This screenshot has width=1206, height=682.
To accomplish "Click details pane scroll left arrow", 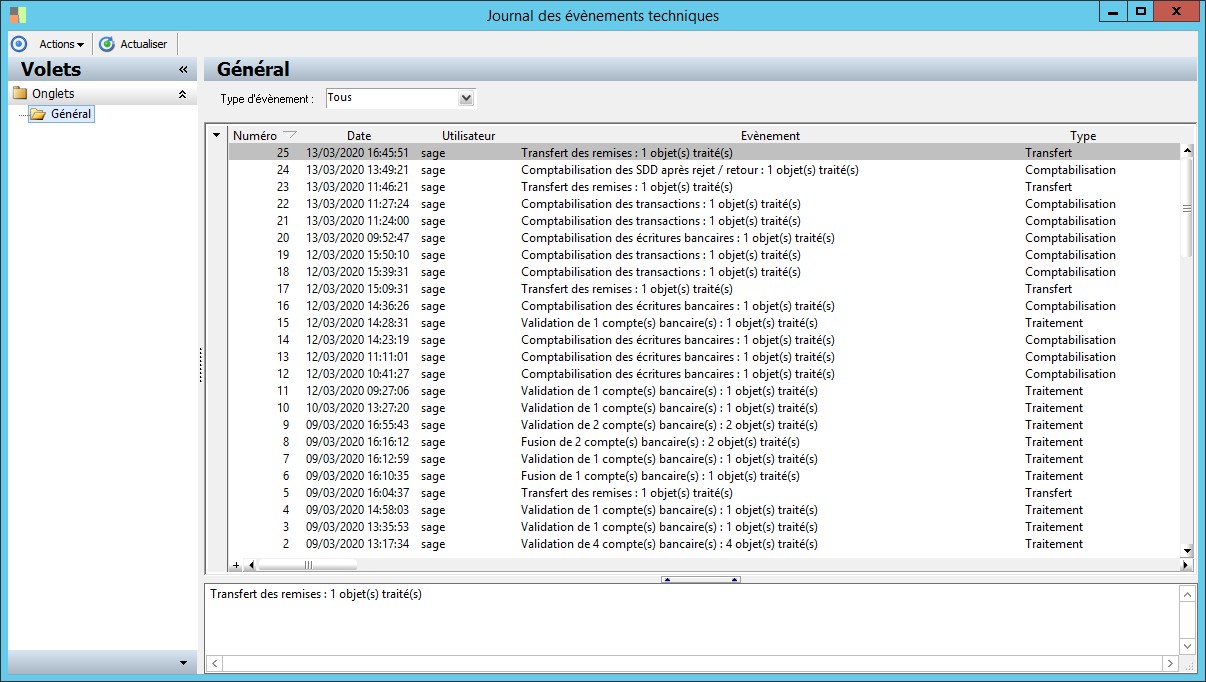I will pyautogui.click(x=213, y=664).
